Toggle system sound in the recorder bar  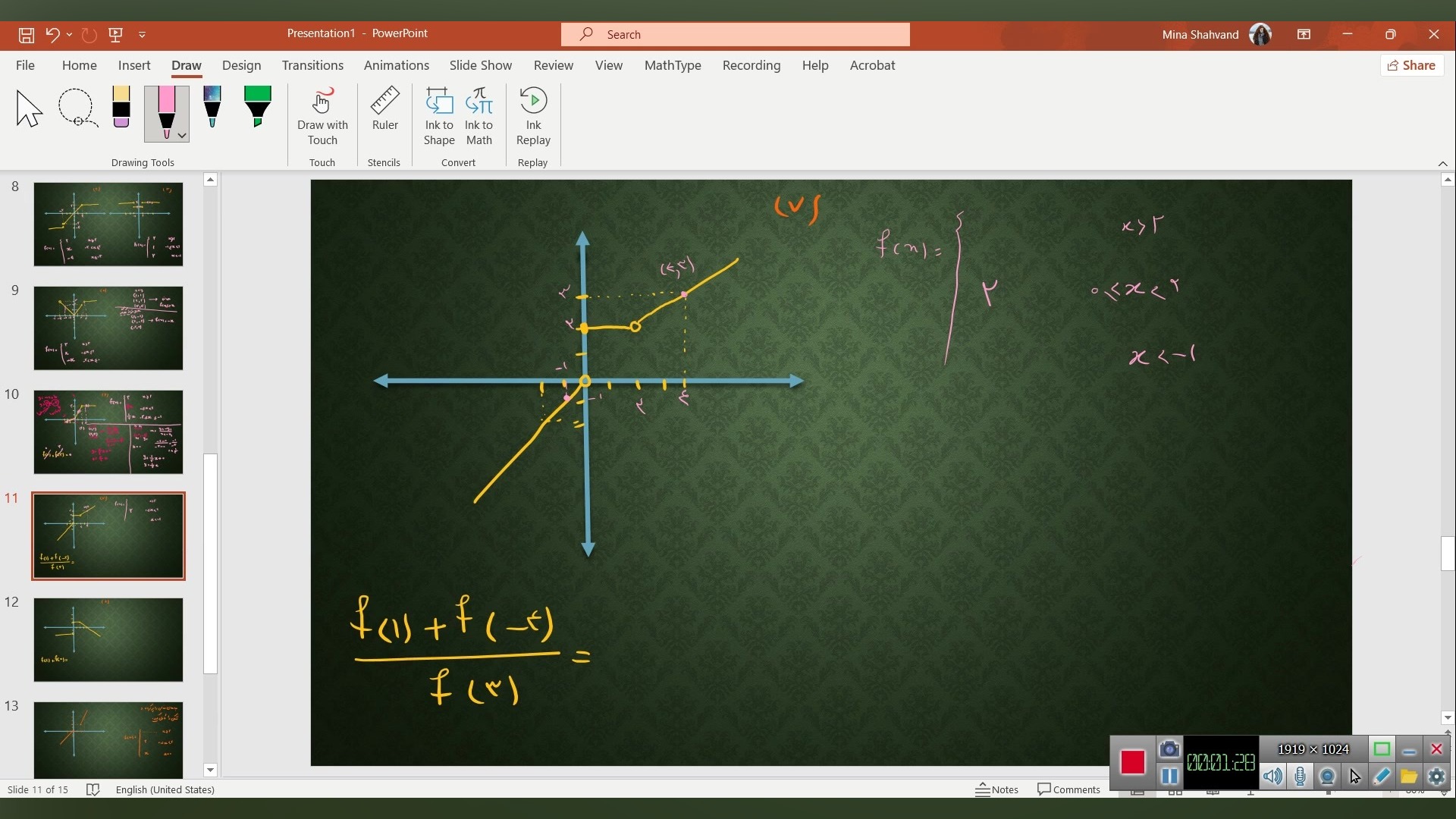click(1272, 777)
